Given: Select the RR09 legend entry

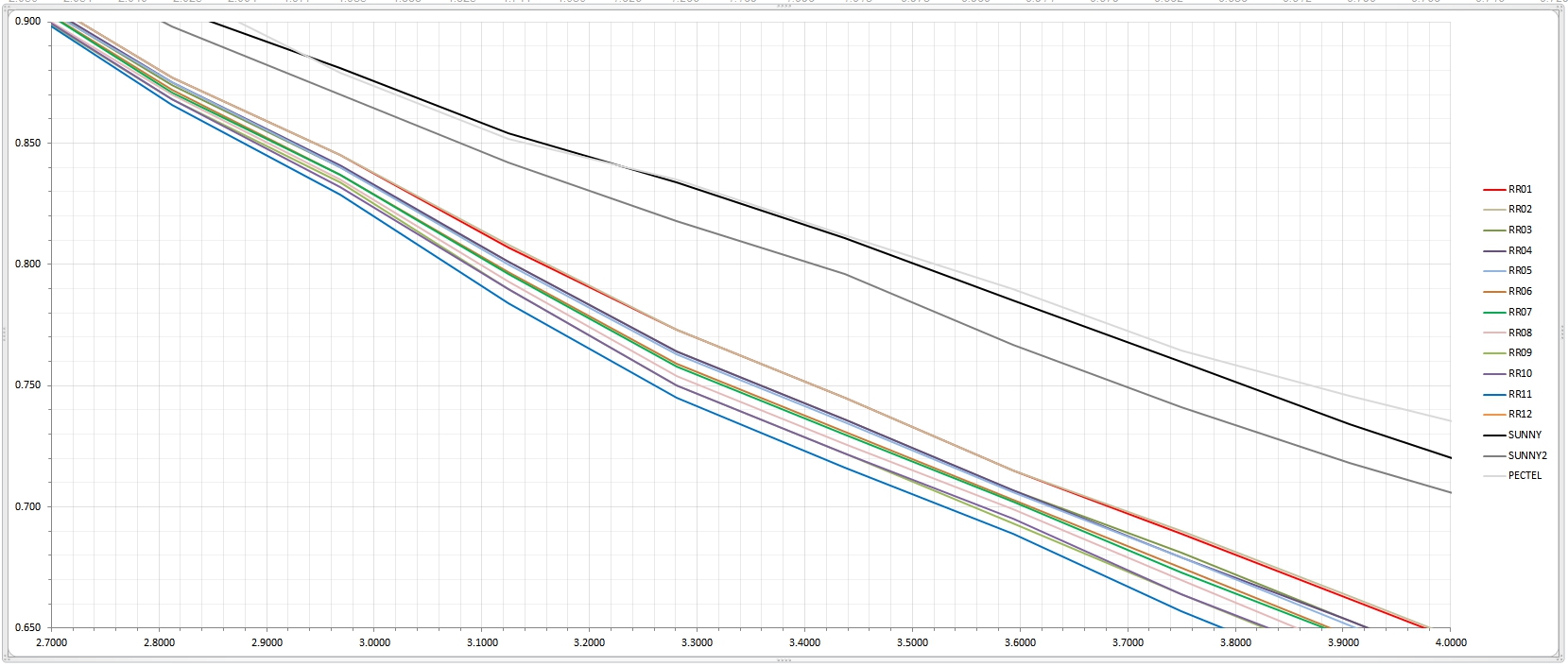Looking at the screenshot, I should [1520, 353].
